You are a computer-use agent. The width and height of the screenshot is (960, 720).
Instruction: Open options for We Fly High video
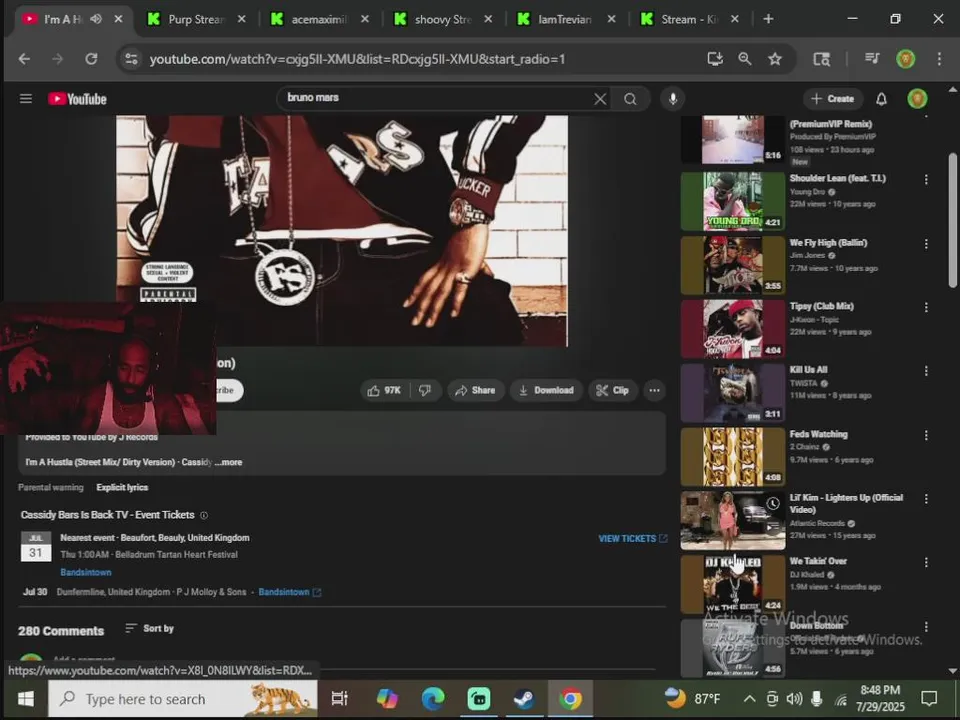(x=926, y=244)
